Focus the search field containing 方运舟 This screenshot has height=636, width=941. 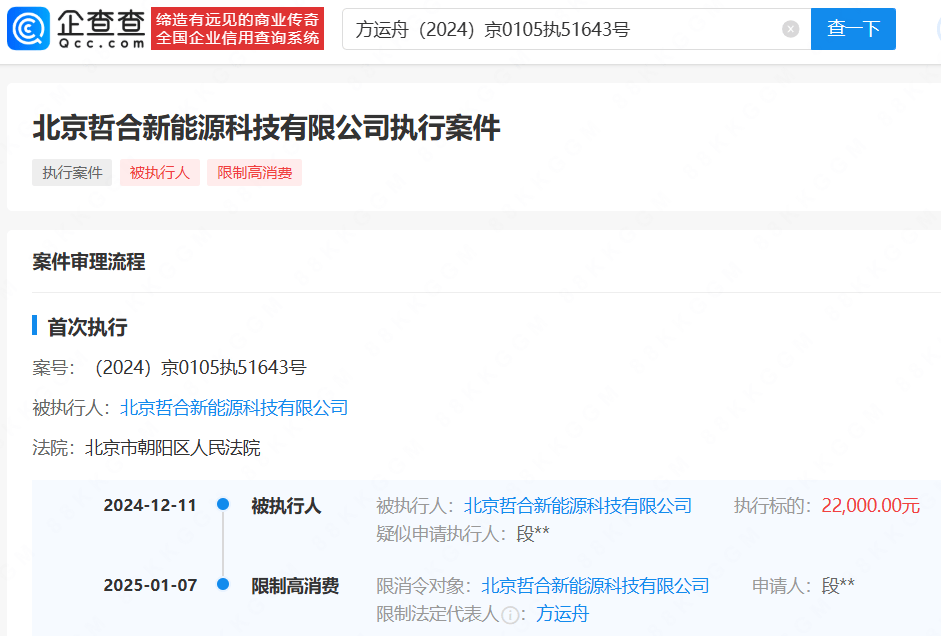[x=576, y=29]
